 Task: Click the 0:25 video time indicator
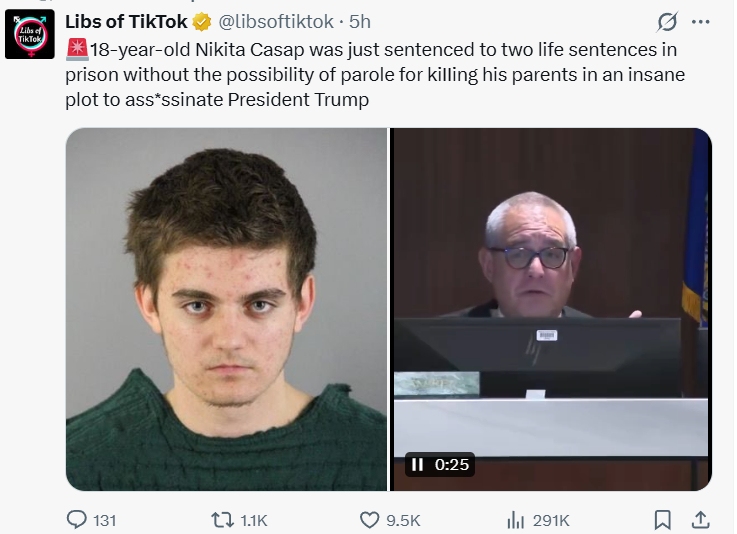coord(452,464)
